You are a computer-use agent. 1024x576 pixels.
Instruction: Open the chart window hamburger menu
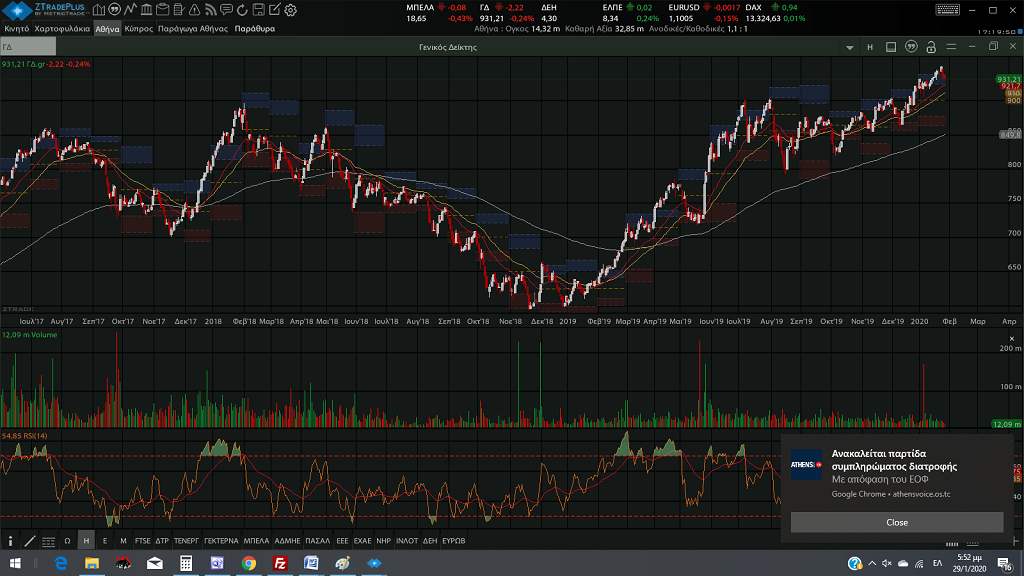pyautogui.click(x=951, y=47)
